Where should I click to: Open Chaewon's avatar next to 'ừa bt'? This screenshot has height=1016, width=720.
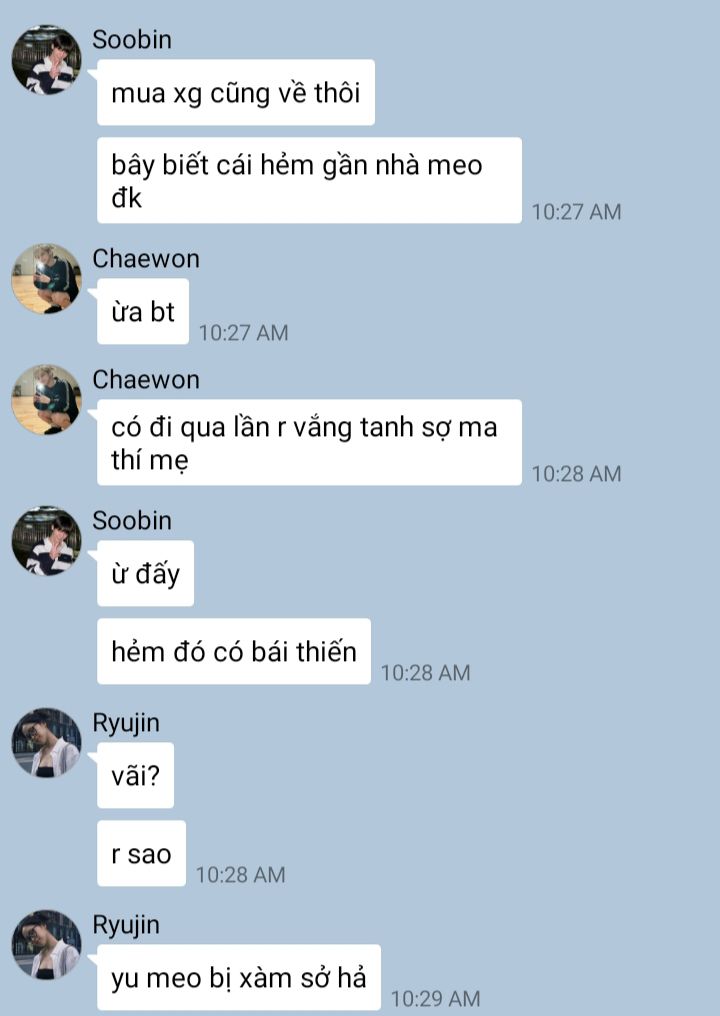pos(47,279)
